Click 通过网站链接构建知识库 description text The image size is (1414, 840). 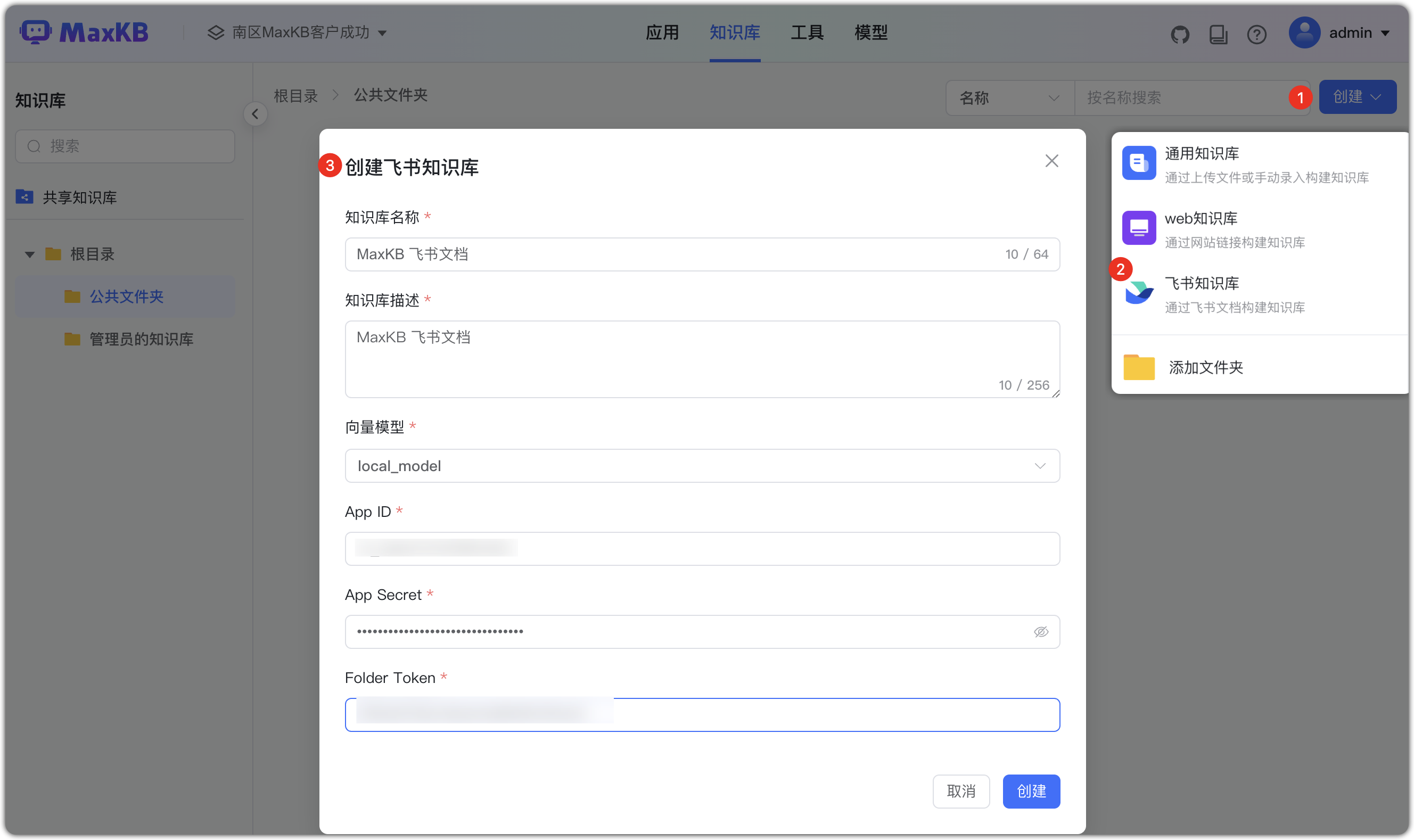click(x=1234, y=242)
